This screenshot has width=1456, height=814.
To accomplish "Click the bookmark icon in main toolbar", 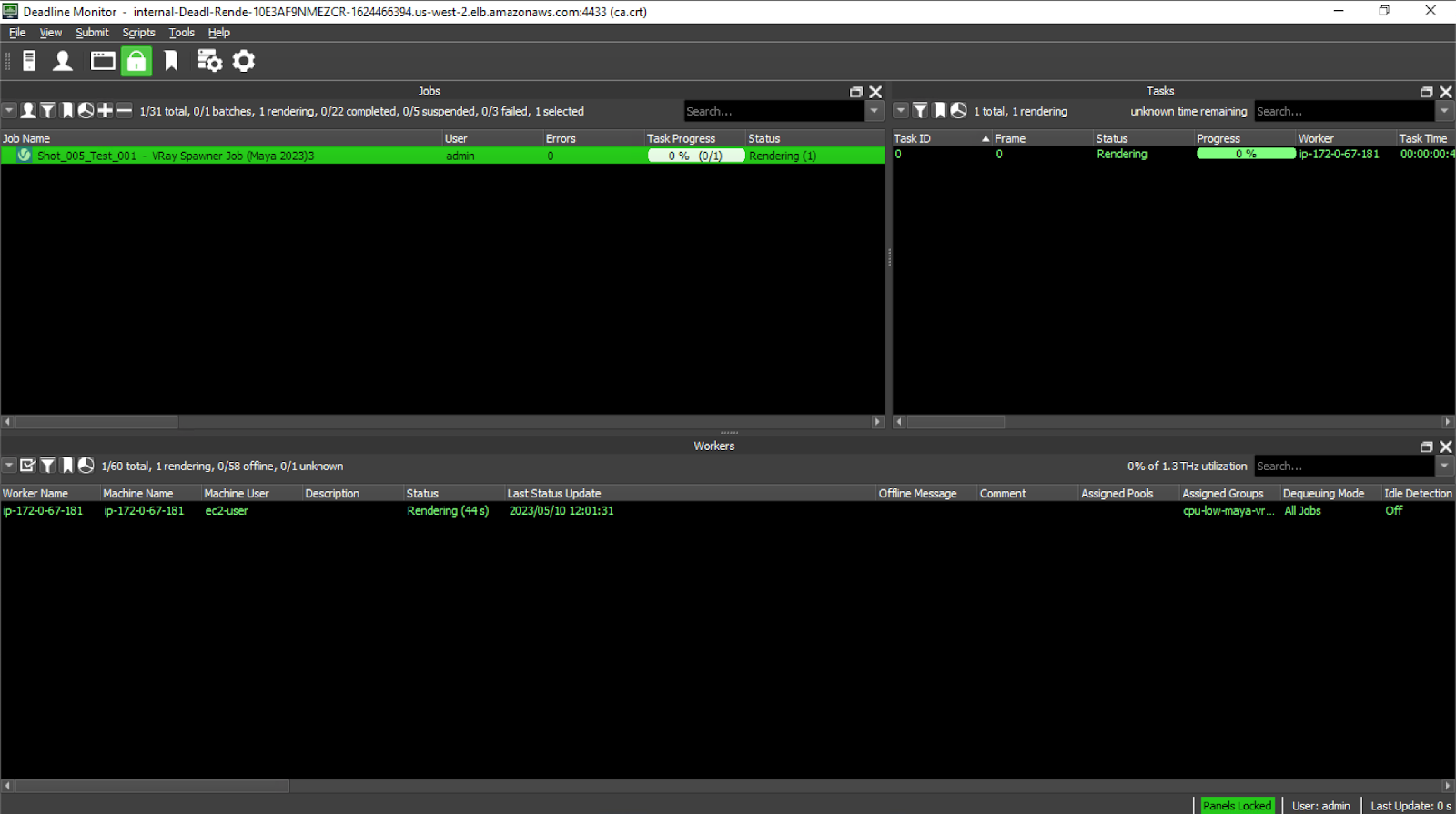I will 170,61.
